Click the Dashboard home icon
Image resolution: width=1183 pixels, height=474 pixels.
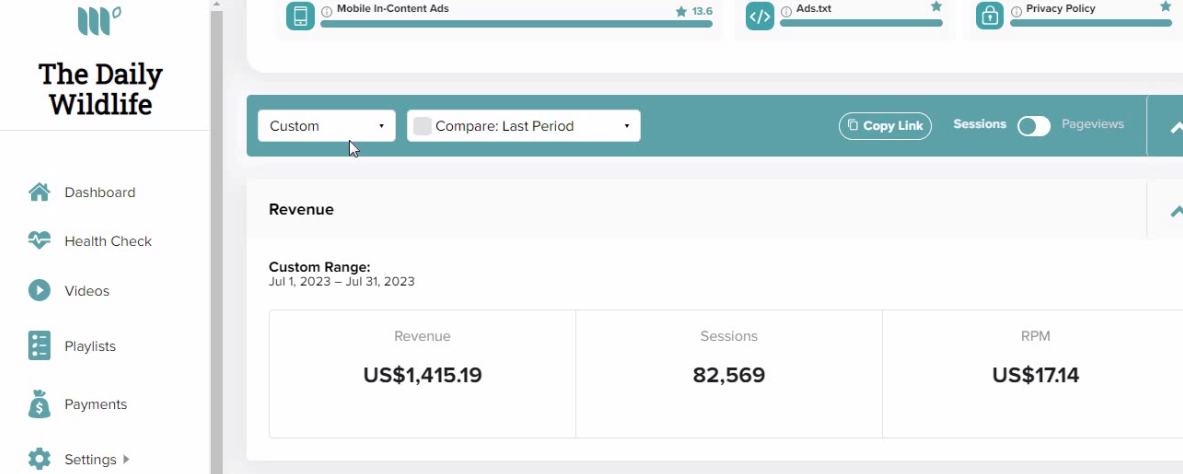point(39,192)
